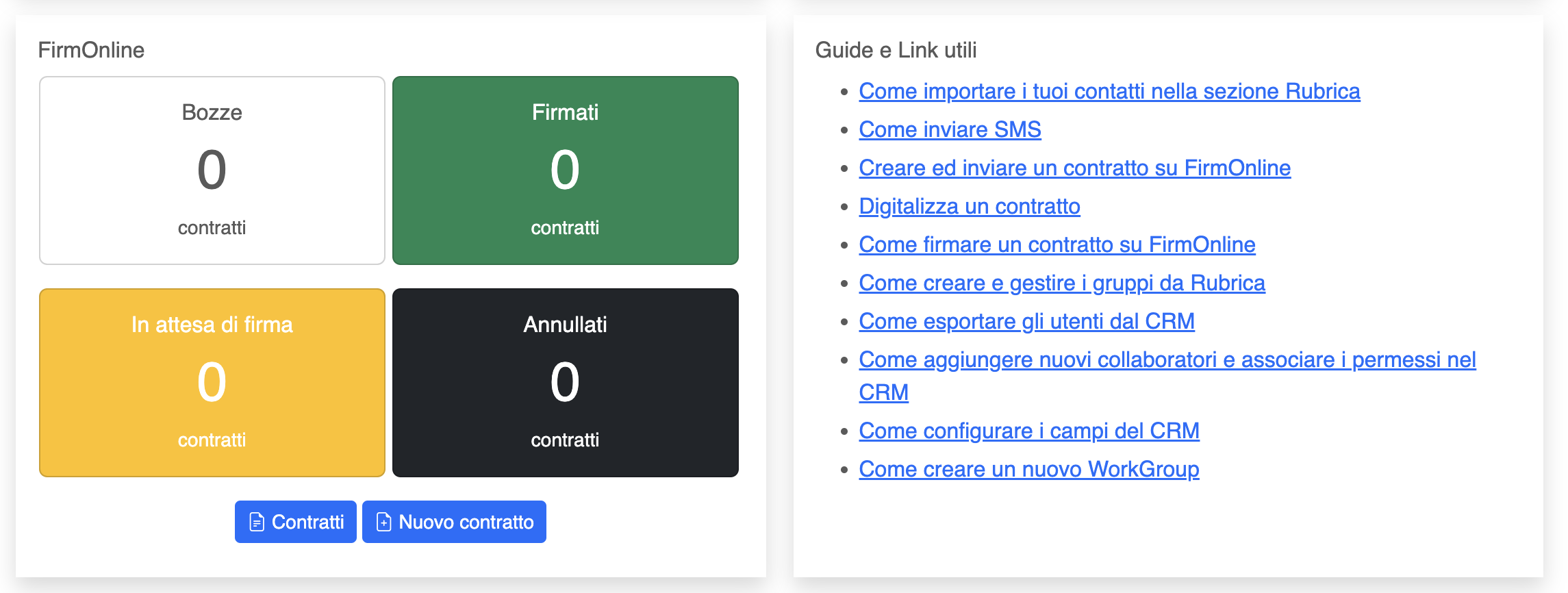This screenshot has width=1568, height=593.
Task: Click the zero count in Firmati card
Action: pos(565,170)
